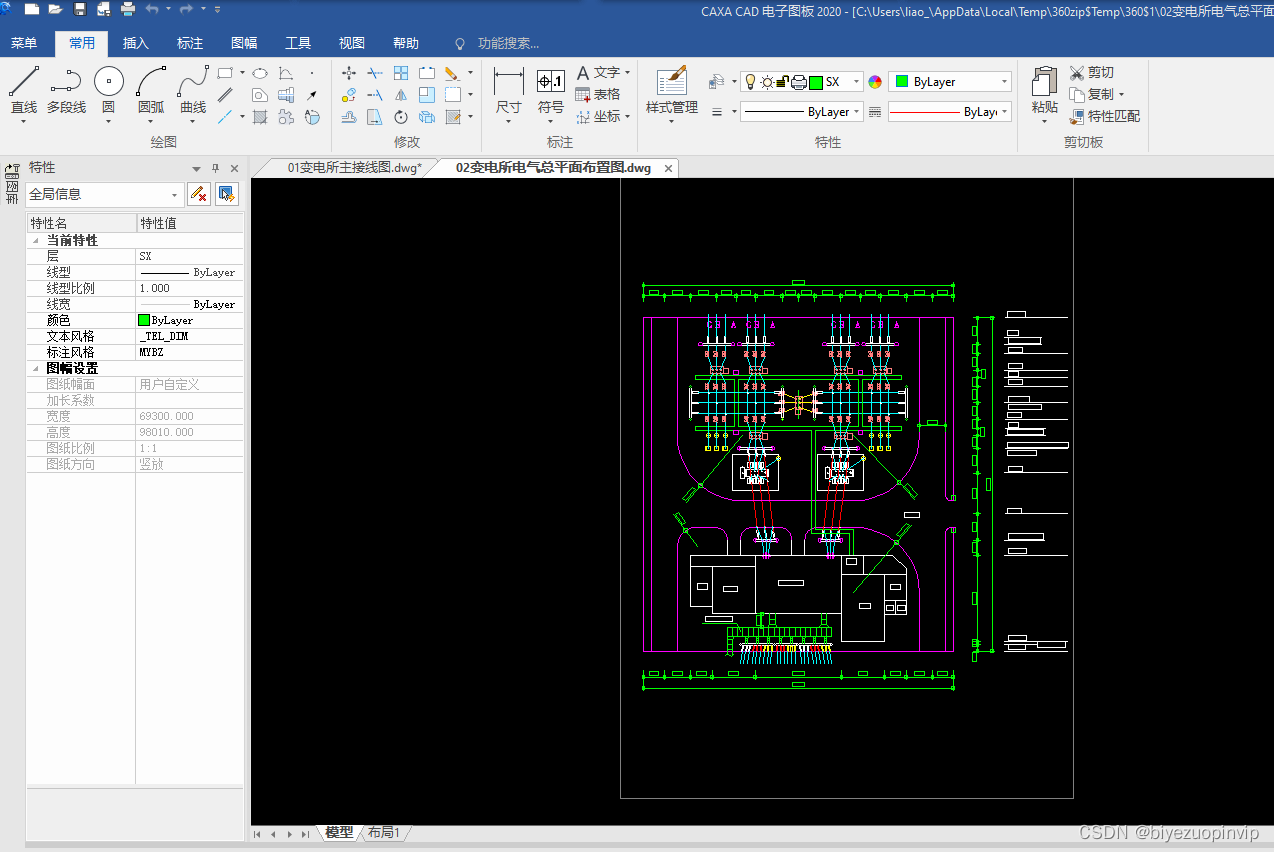Image resolution: width=1274 pixels, height=852 pixels.
Task: Click 特性匹配 match properties
Action: coord(1104,116)
